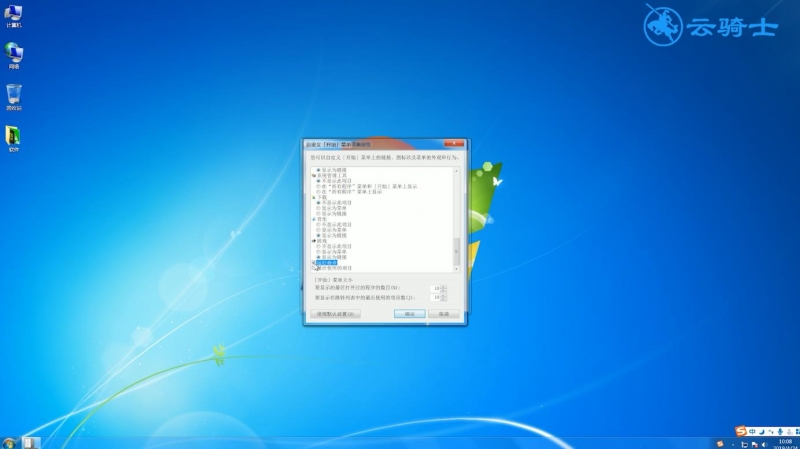Close the 自定义「开始」菜单 dialog
The image size is (800, 449).
pos(454,144)
